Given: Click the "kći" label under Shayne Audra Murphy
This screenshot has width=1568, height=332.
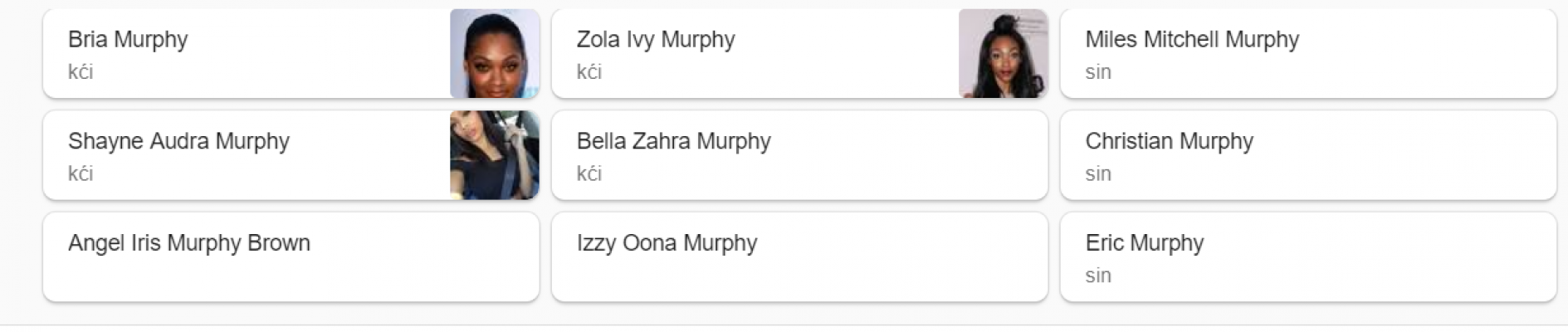Looking at the screenshot, I should pyautogui.click(x=81, y=174).
